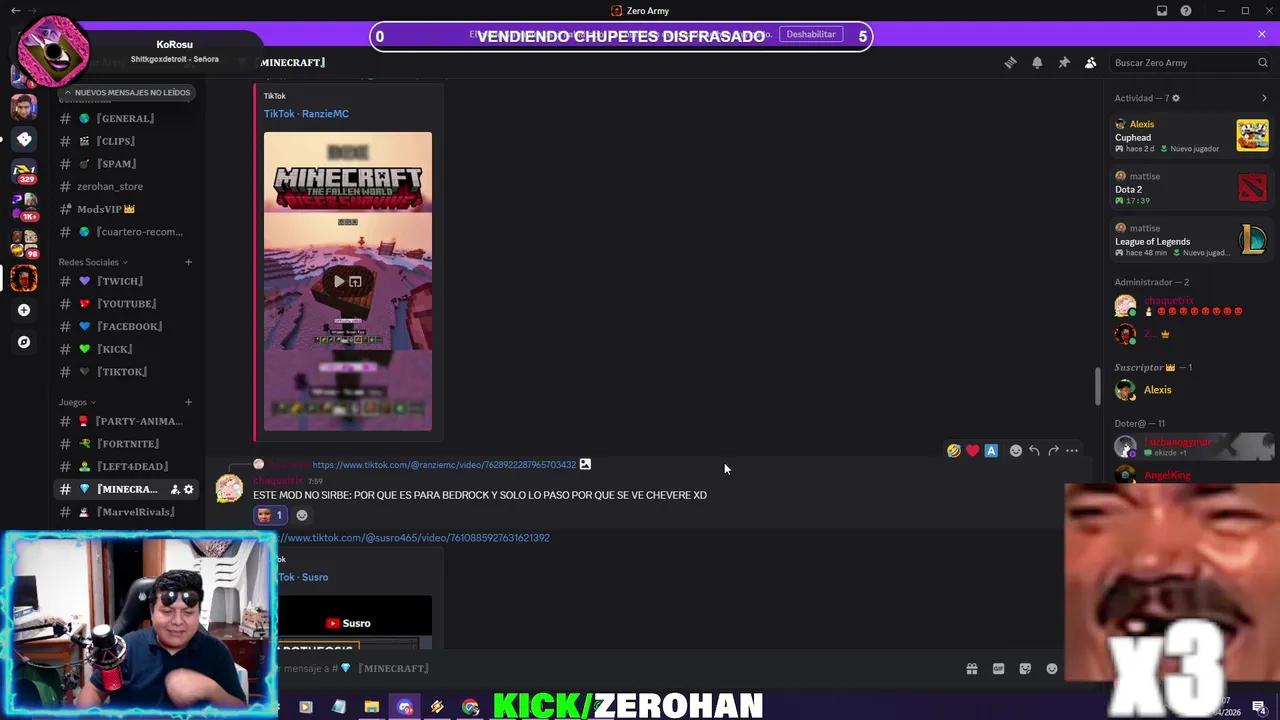
Task: Open Discord help icon in title bar
Action: 1186,11
